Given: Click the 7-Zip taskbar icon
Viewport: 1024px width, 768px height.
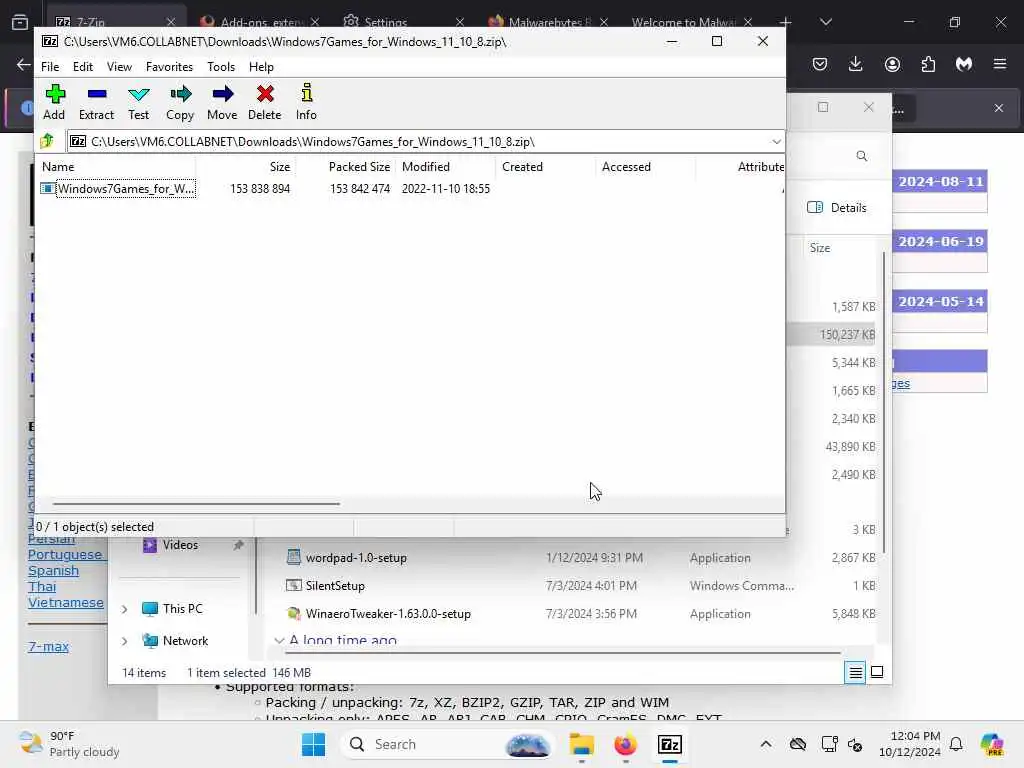Looking at the screenshot, I should click(670, 744).
